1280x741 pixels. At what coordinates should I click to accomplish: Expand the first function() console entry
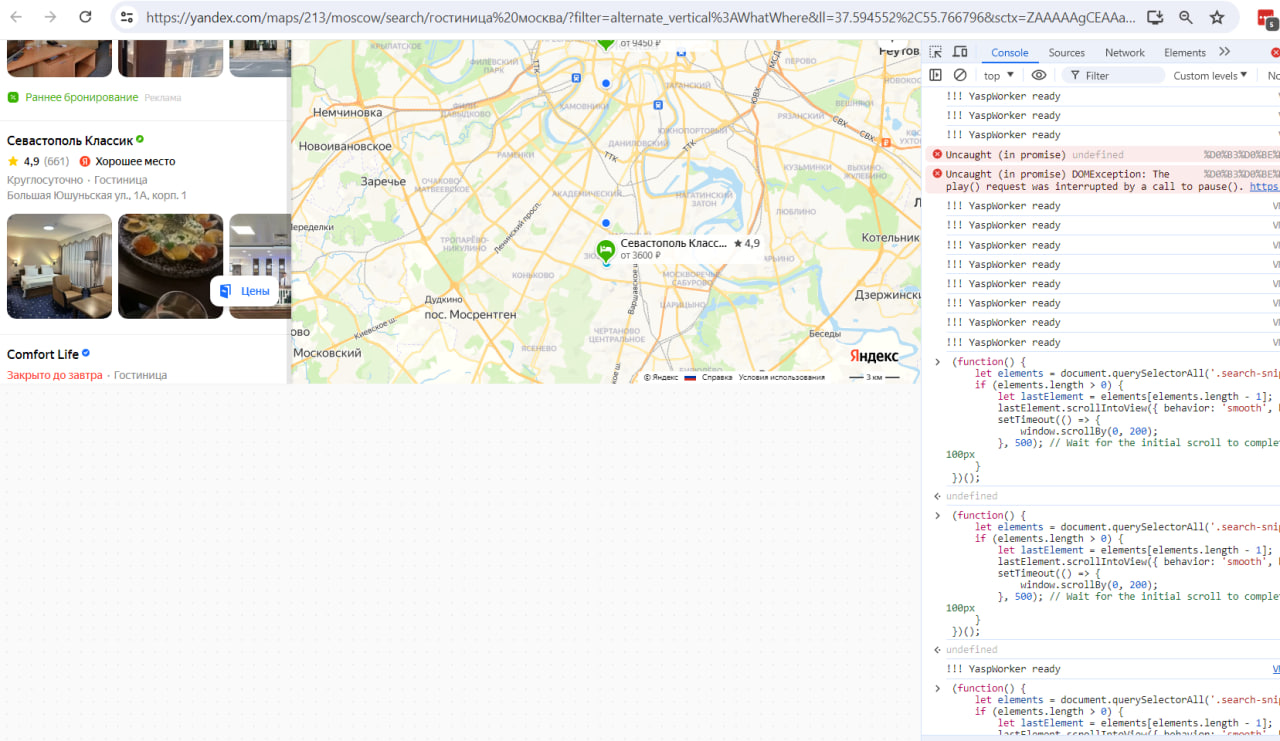937,361
